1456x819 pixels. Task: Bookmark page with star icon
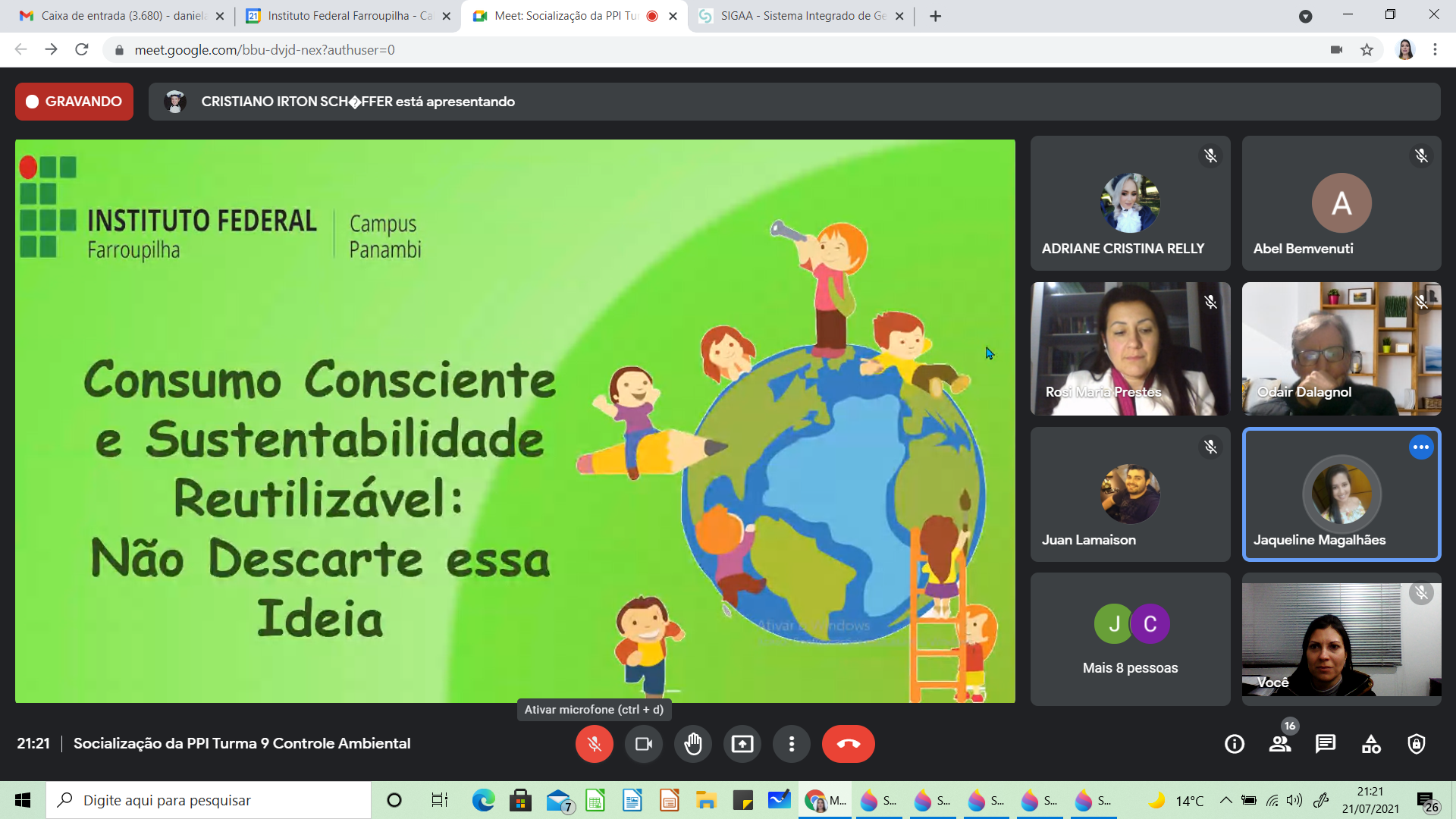tap(1367, 50)
